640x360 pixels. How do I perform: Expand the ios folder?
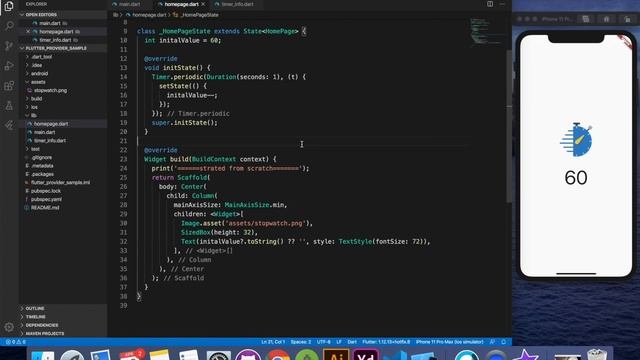[x=34, y=107]
